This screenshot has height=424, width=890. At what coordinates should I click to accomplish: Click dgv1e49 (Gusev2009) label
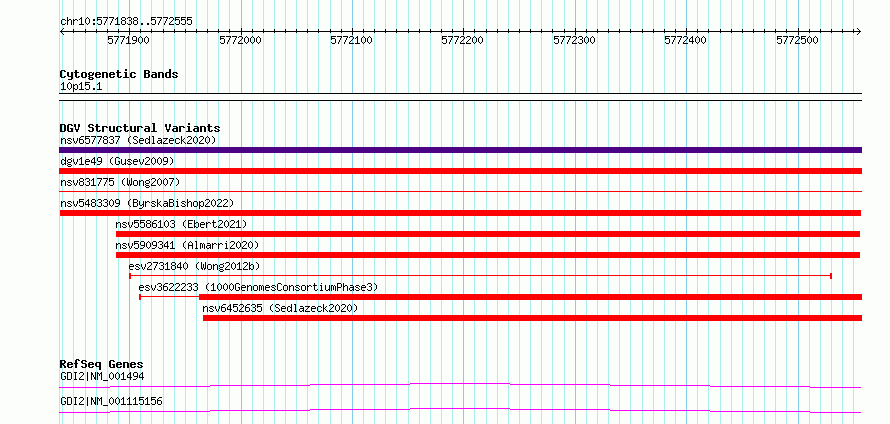tap(117, 161)
